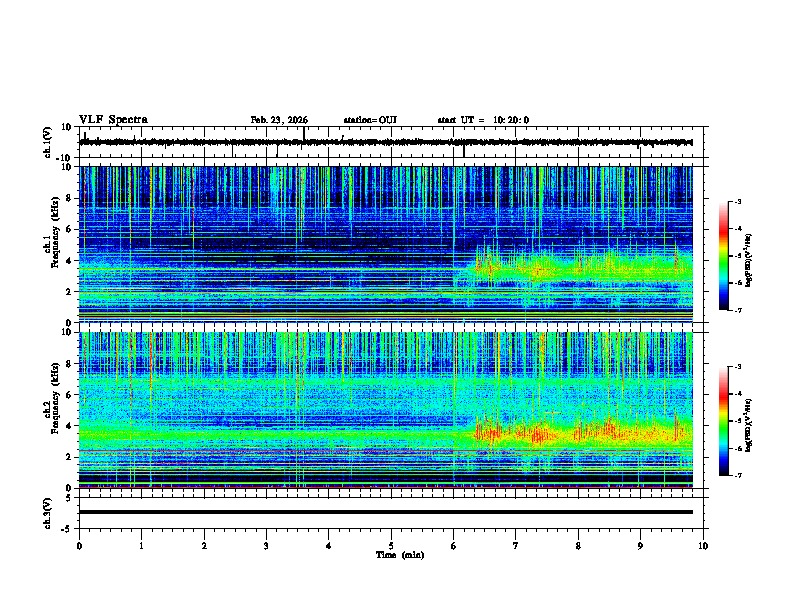Pick the ch.1 spectrogram color scale bar
This screenshot has height=612, width=792.
coord(724,256)
